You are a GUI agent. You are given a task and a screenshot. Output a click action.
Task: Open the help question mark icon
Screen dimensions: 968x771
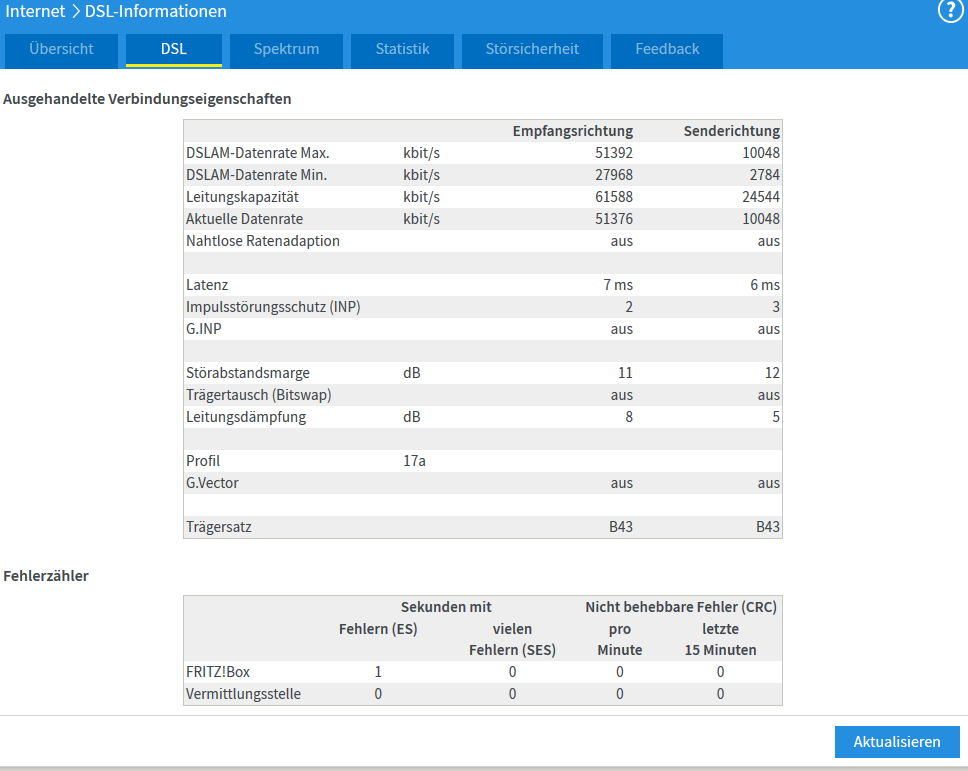(949, 11)
